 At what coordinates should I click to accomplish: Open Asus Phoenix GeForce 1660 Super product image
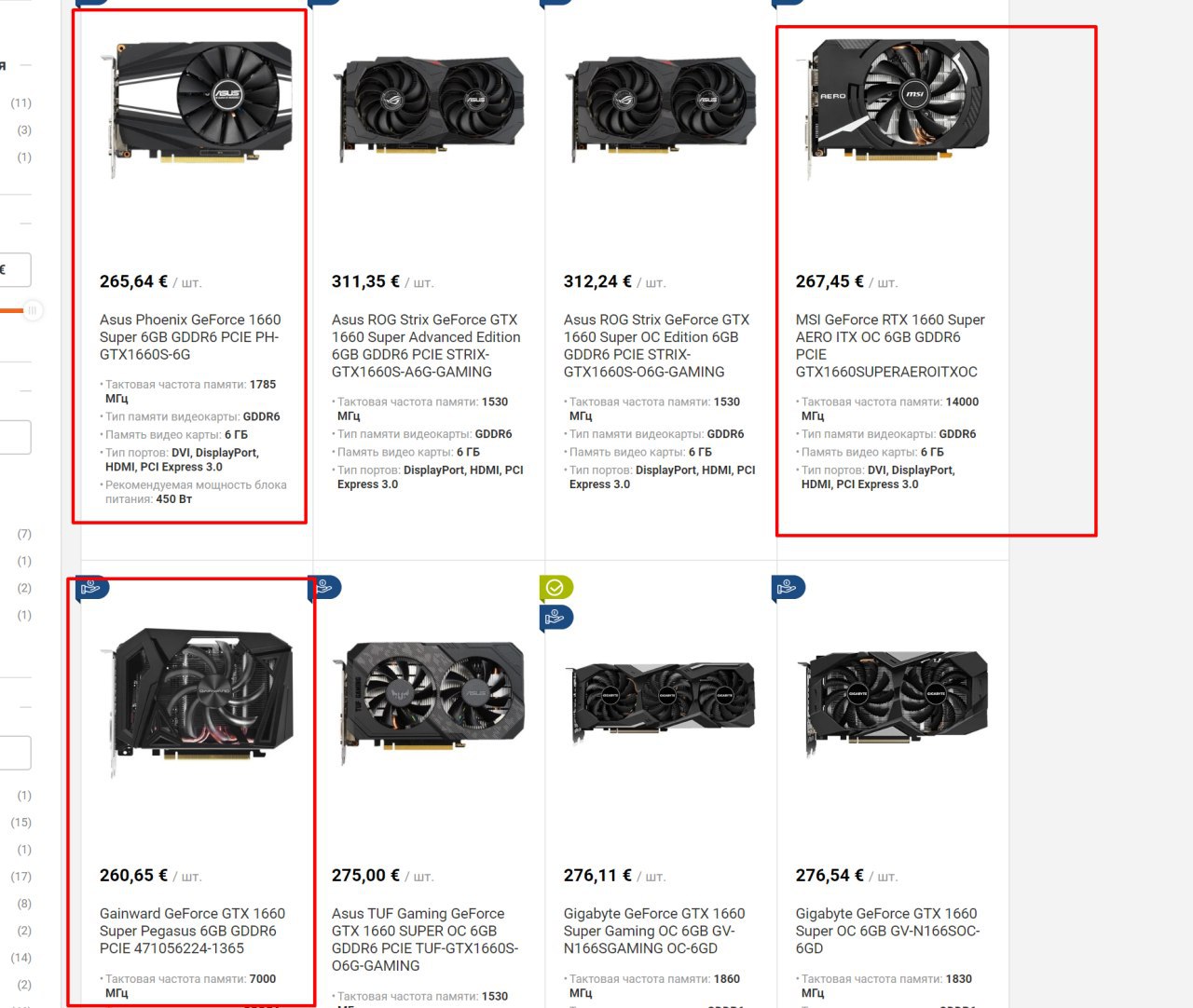[197, 107]
